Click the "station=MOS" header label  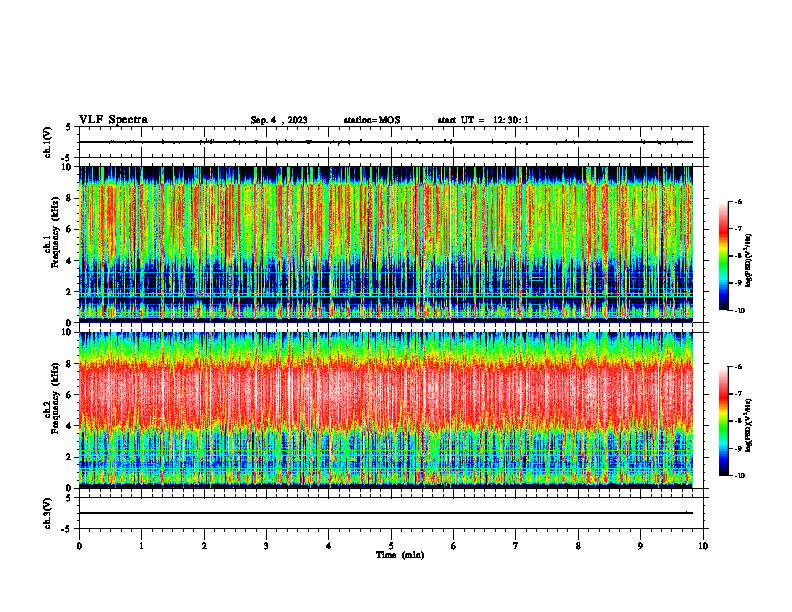coord(372,120)
